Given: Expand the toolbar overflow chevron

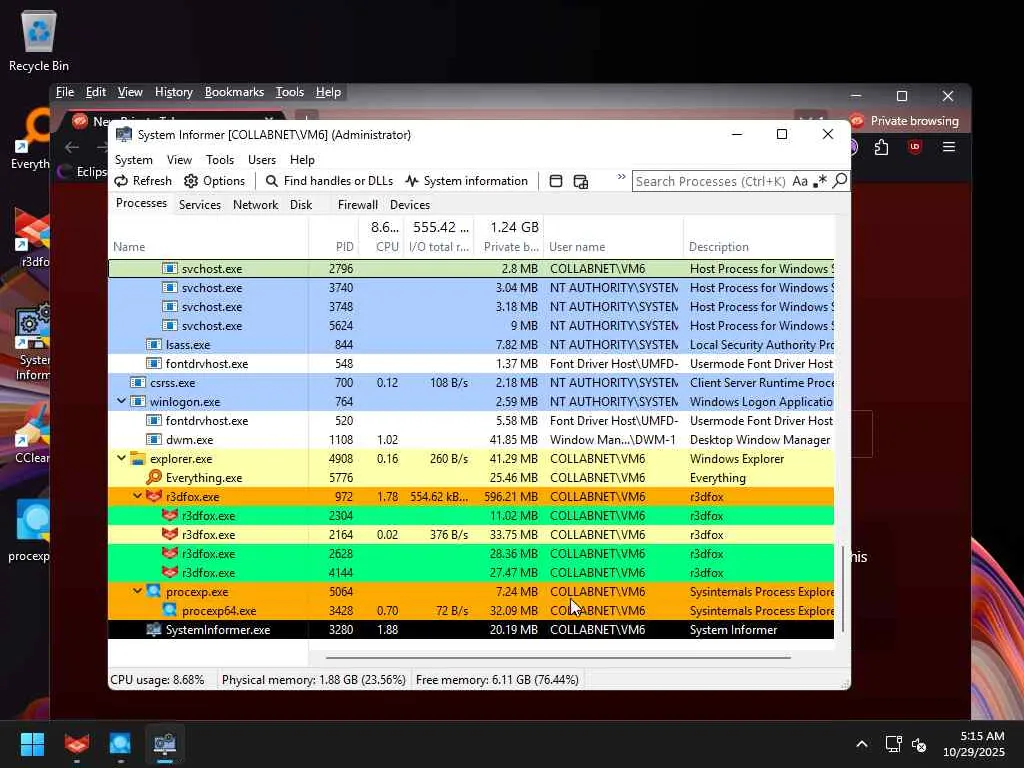Looking at the screenshot, I should (x=621, y=177).
